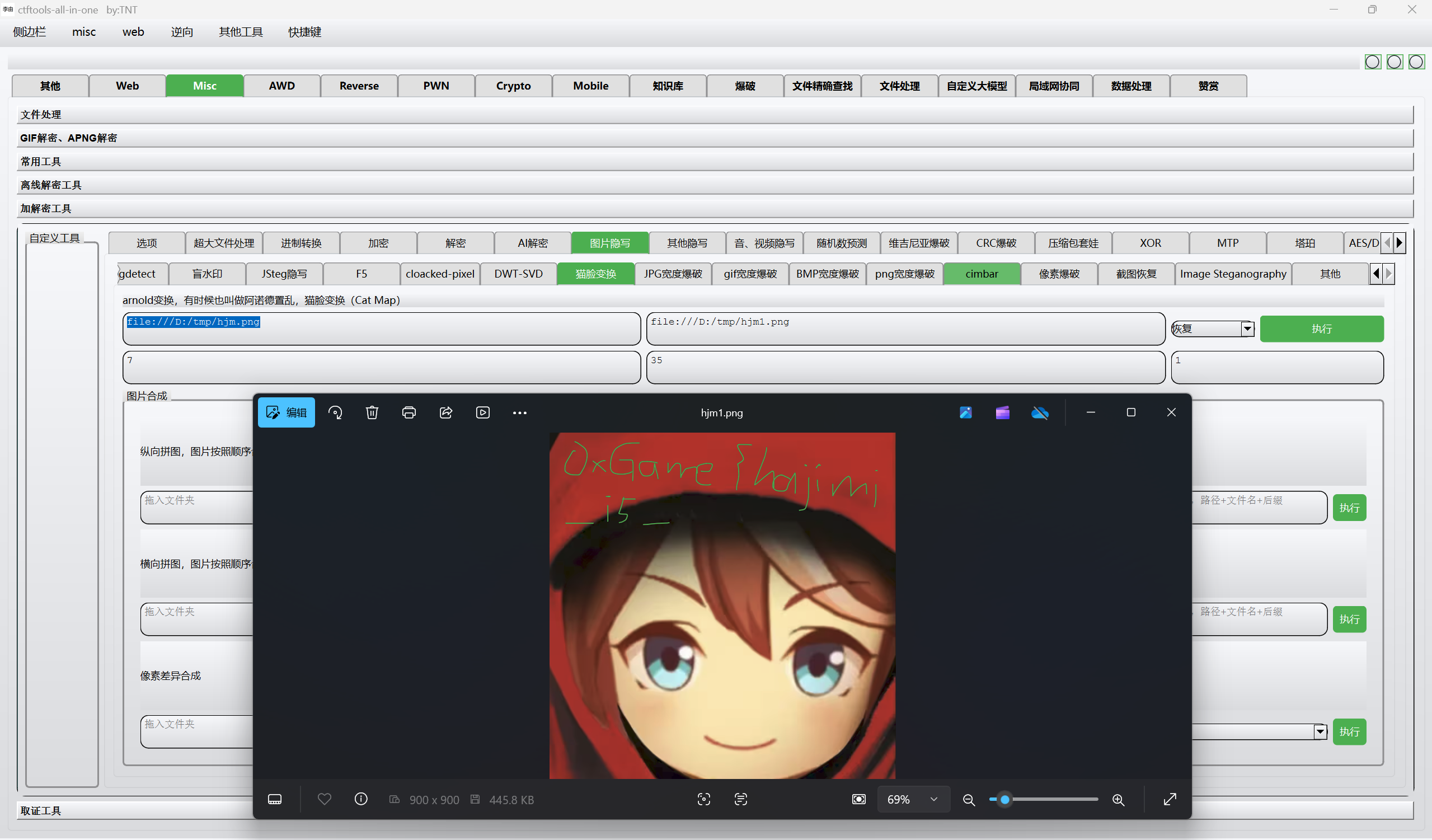Viewport: 1432px width, 840px height.
Task: Switch to the Crypto tab
Action: (x=513, y=86)
